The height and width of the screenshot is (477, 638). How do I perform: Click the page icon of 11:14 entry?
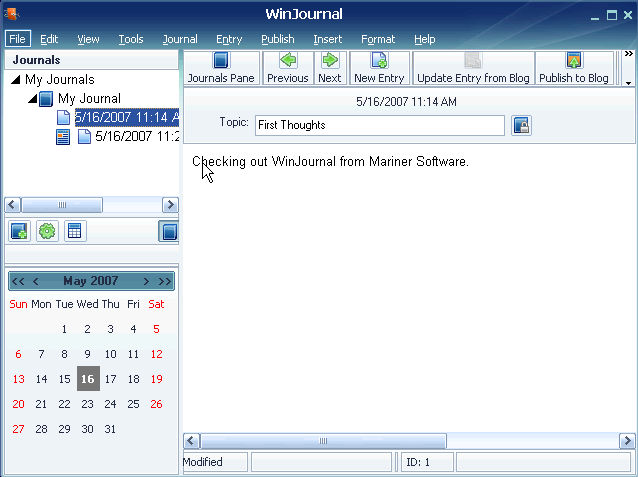pyautogui.click(x=63, y=118)
